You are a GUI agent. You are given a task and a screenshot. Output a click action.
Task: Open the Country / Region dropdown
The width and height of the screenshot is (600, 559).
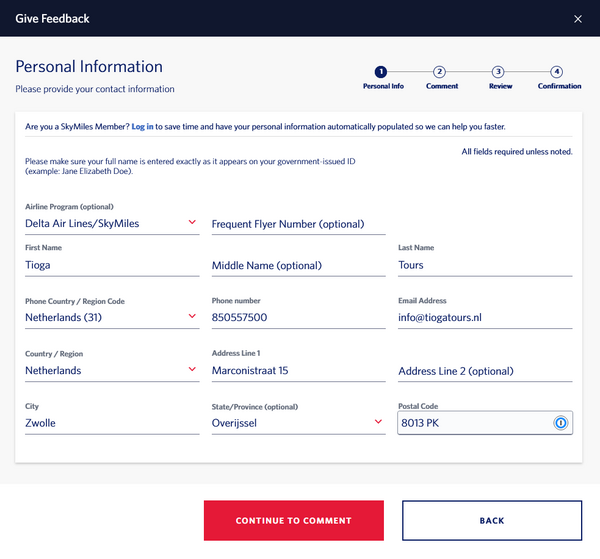pos(111,370)
